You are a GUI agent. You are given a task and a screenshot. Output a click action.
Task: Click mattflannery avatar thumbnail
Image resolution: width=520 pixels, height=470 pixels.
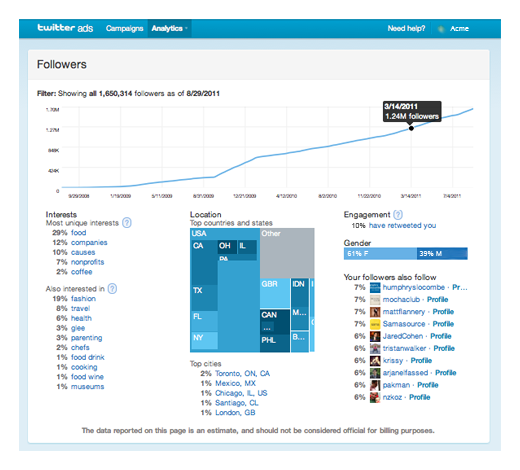(x=375, y=312)
